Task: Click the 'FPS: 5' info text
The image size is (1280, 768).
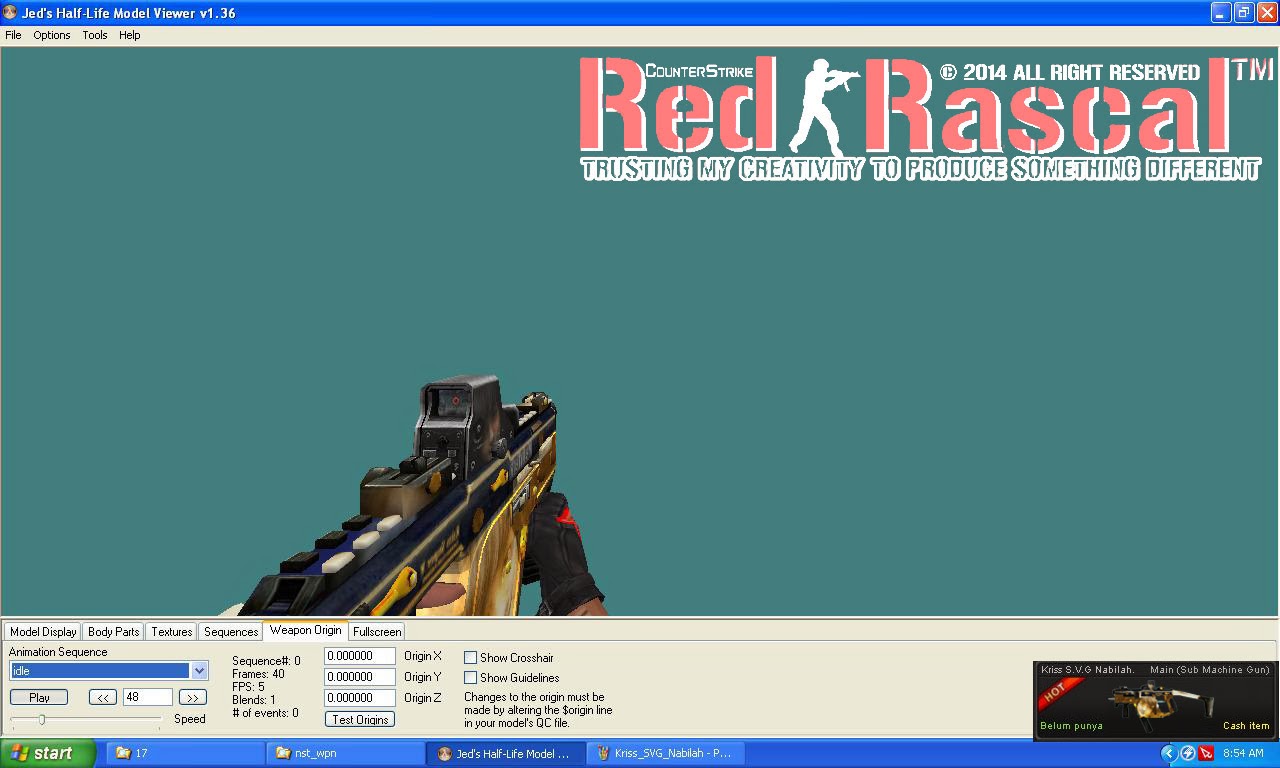Action: point(248,687)
